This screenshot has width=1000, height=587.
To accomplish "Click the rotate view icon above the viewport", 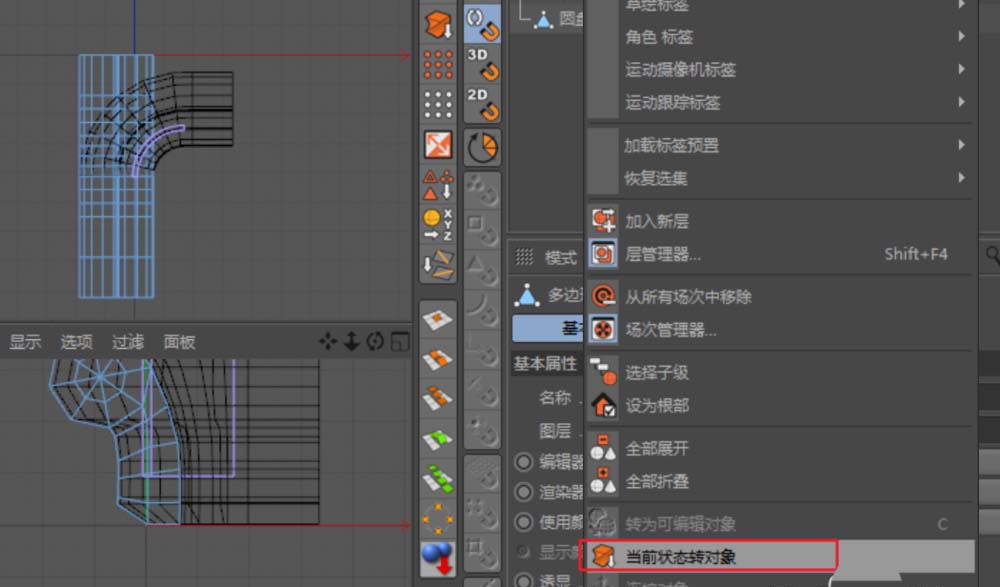I will pyautogui.click(x=375, y=341).
